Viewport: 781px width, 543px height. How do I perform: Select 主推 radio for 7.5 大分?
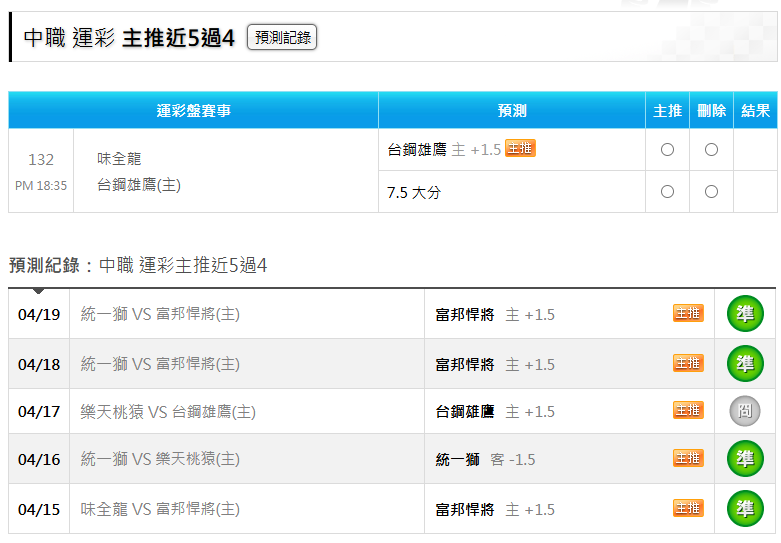(667, 192)
